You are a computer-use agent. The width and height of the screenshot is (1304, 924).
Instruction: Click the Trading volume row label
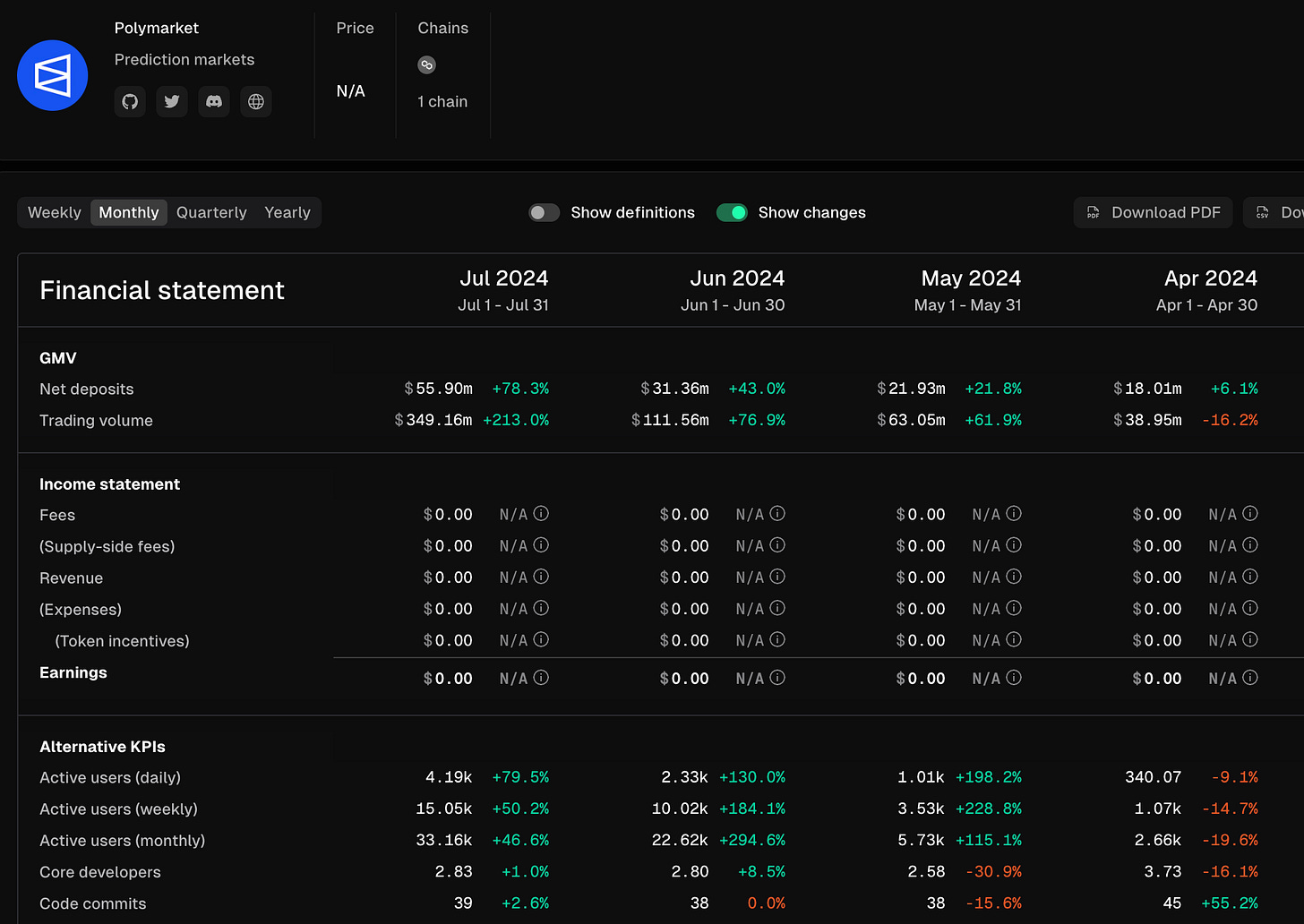[96, 420]
